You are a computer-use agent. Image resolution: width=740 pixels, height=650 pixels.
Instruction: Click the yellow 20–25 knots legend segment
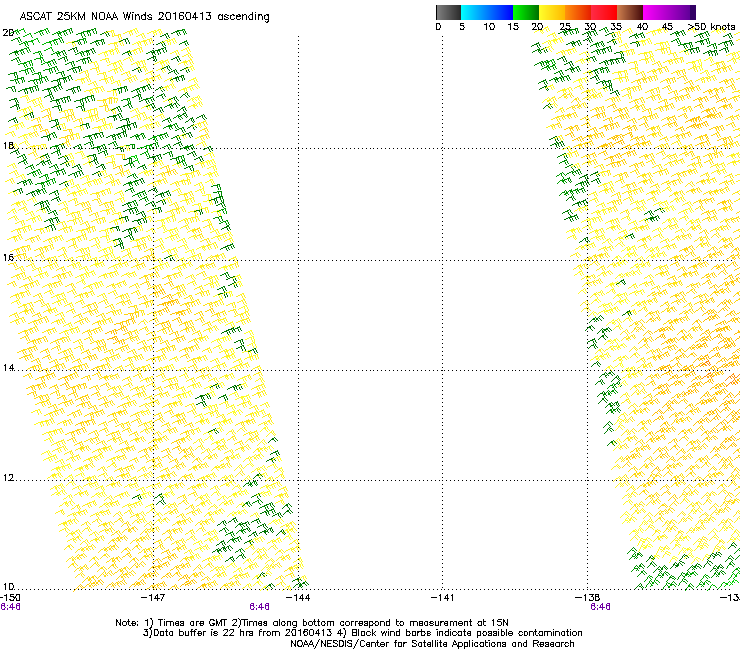point(552,12)
